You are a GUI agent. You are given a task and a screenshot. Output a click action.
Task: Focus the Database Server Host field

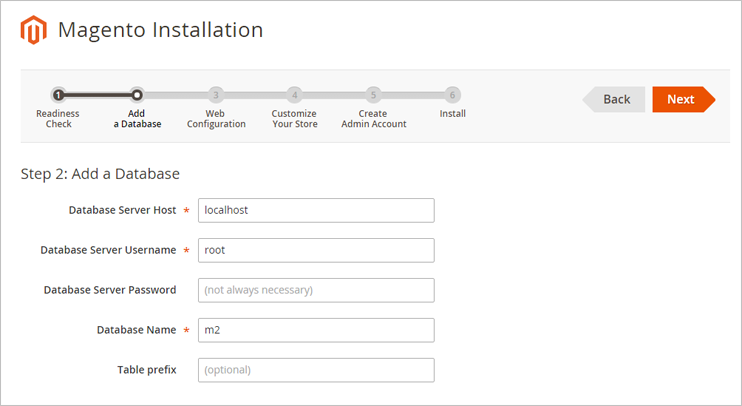(x=316, y=211)
